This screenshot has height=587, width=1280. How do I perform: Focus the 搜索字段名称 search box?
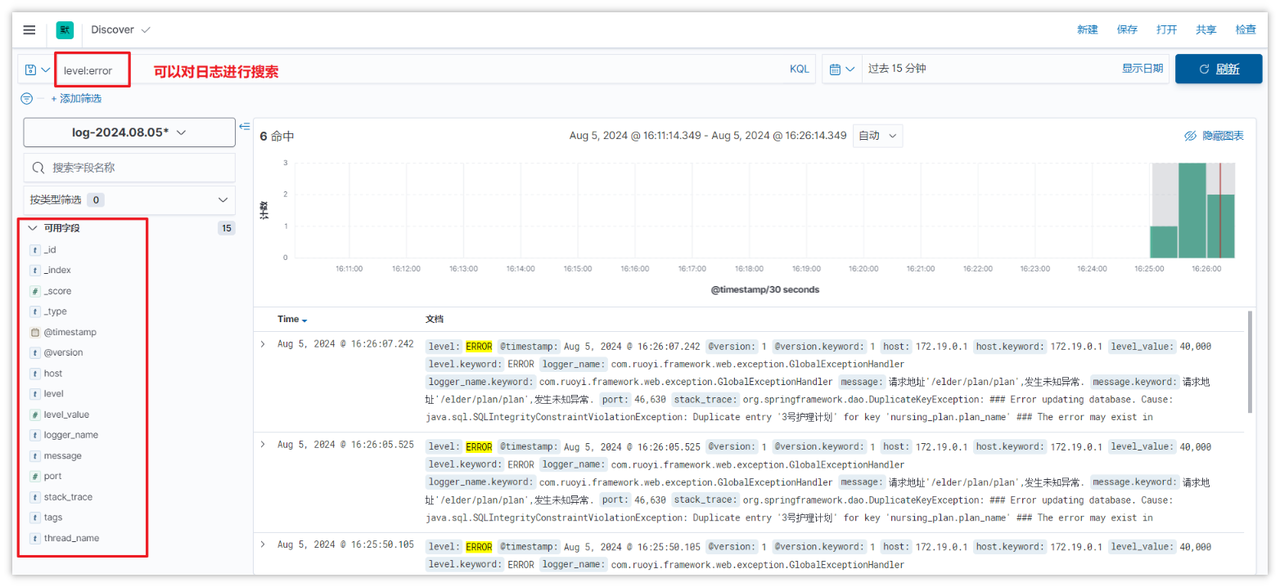129,167
